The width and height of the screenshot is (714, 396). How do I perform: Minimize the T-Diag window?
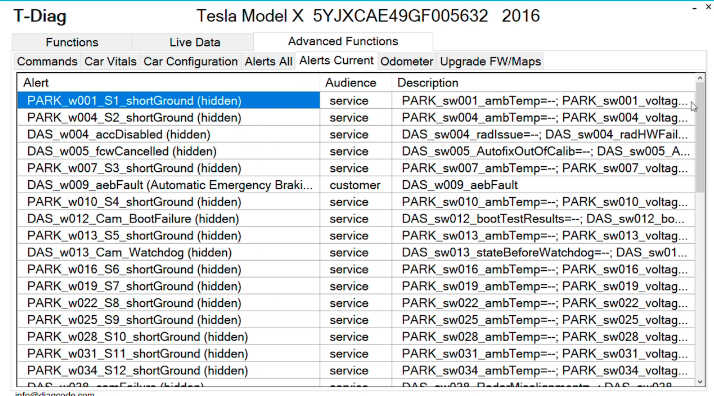[694, 8]
